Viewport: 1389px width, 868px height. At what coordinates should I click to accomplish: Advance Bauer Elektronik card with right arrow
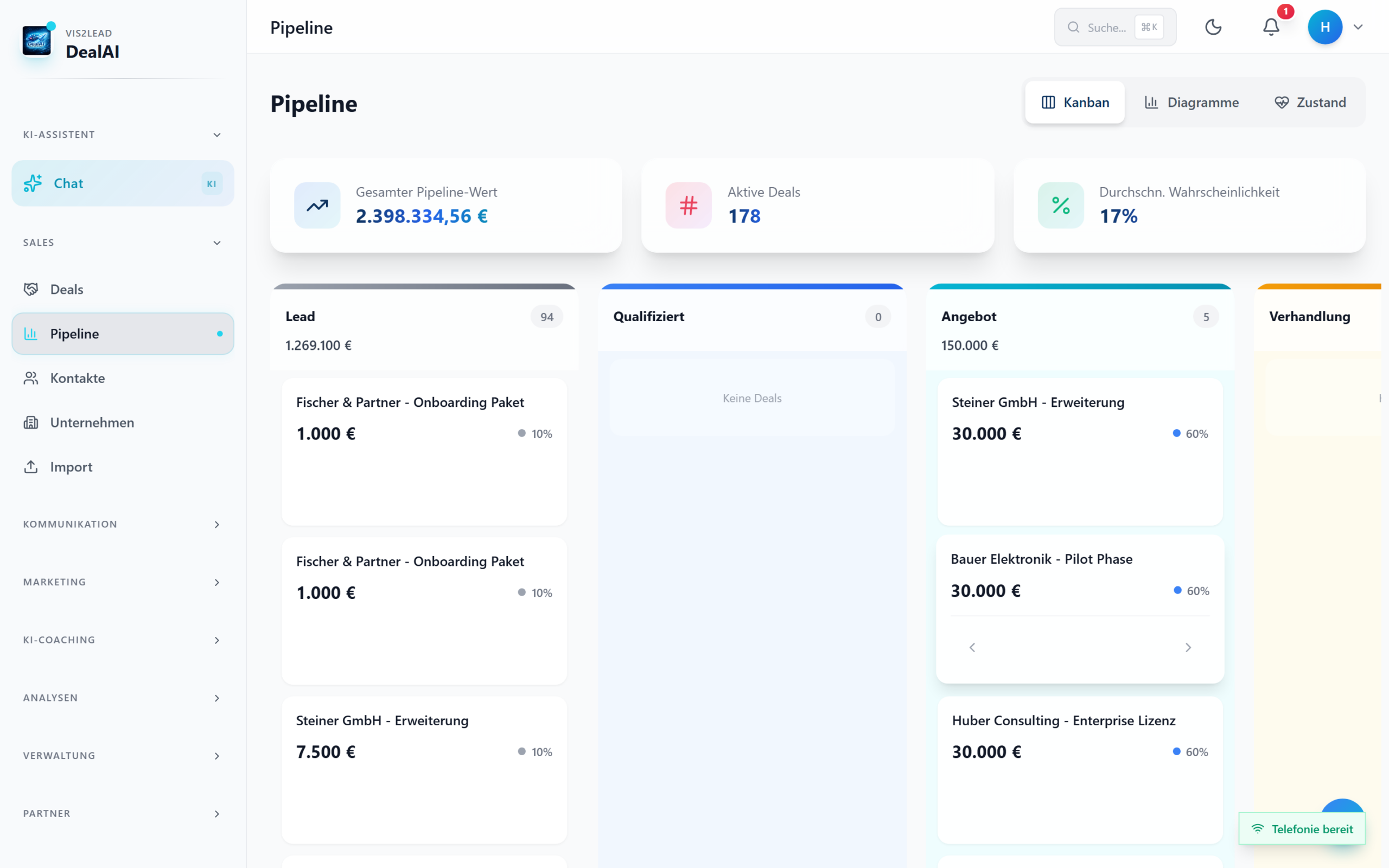[x=1188, y=647]
